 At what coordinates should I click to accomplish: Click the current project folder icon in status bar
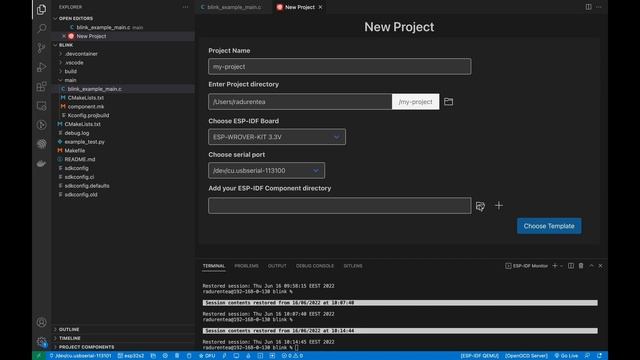[153, 356]
